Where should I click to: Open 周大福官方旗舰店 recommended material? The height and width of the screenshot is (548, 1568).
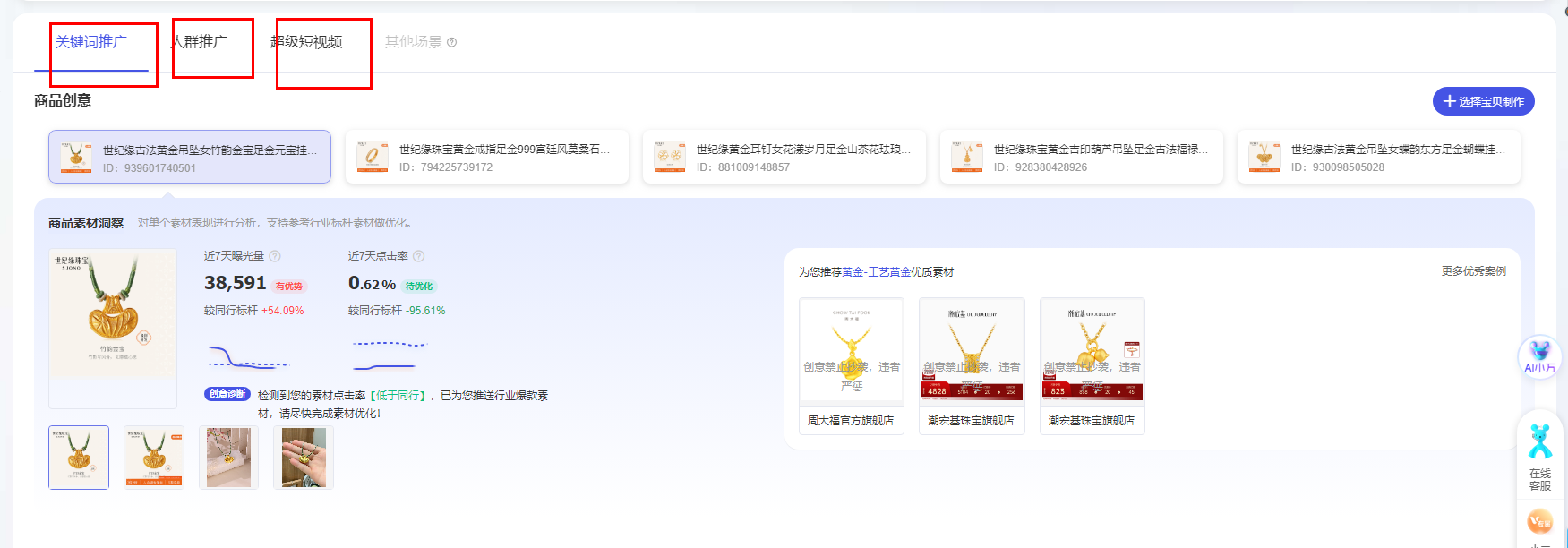point(851,365)
